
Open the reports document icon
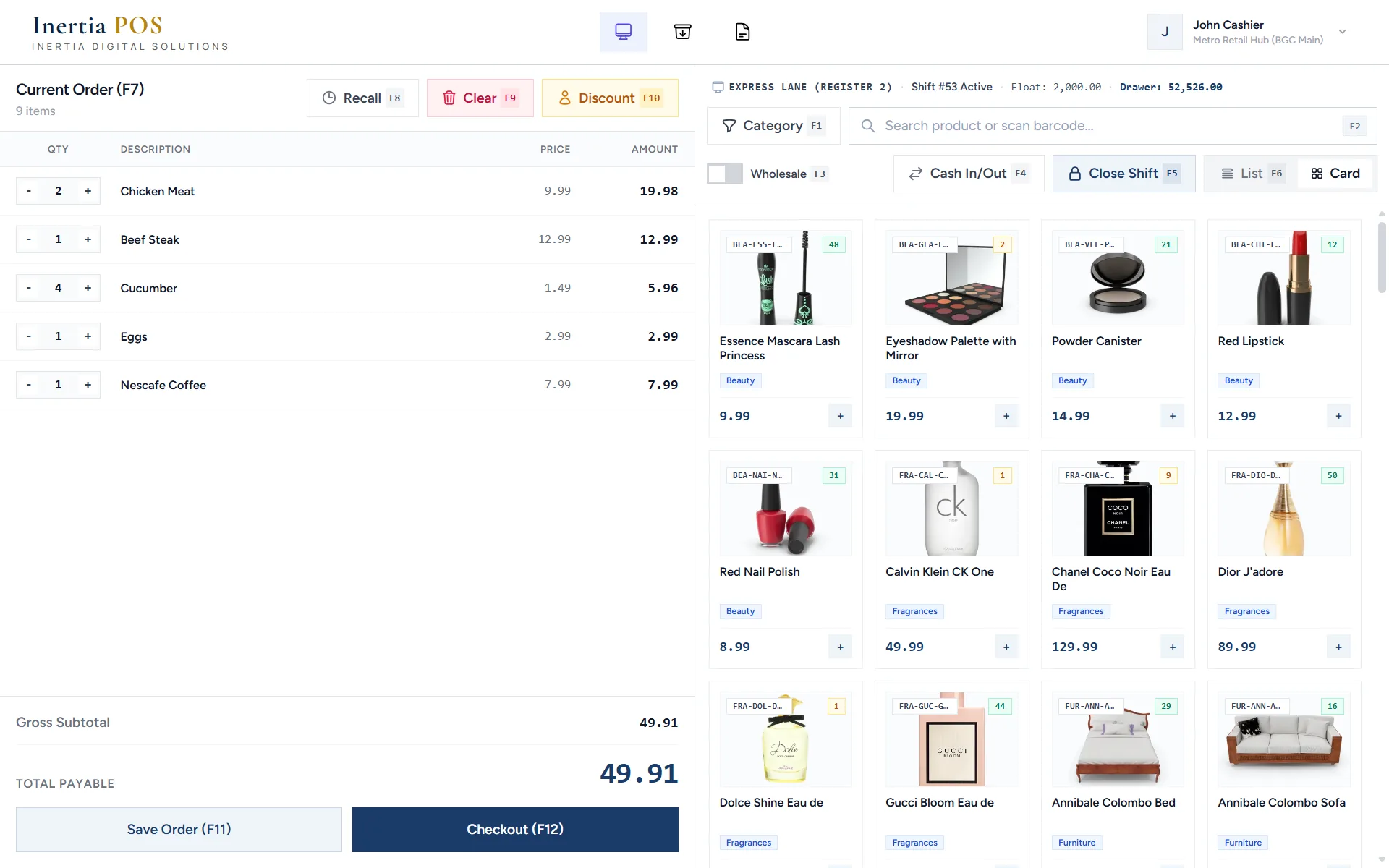(742, 32)
